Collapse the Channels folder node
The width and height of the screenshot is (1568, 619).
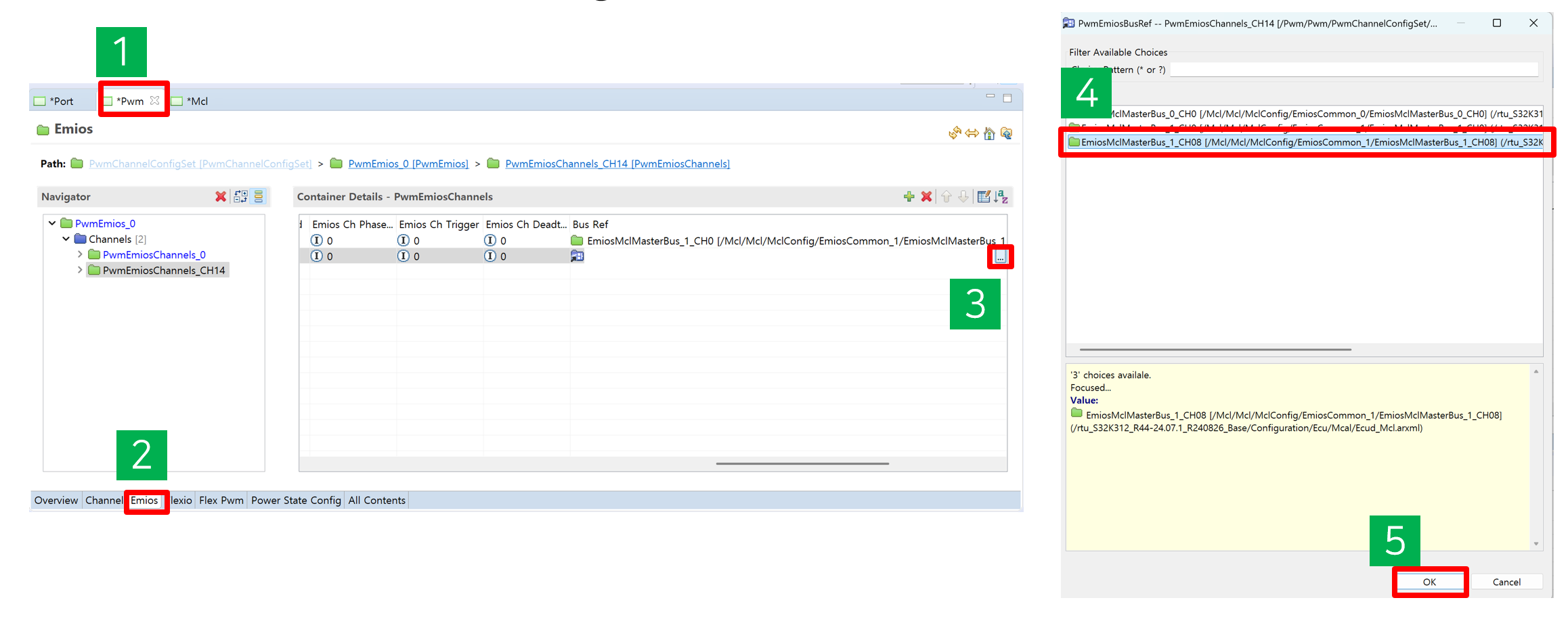pos(66,239)
